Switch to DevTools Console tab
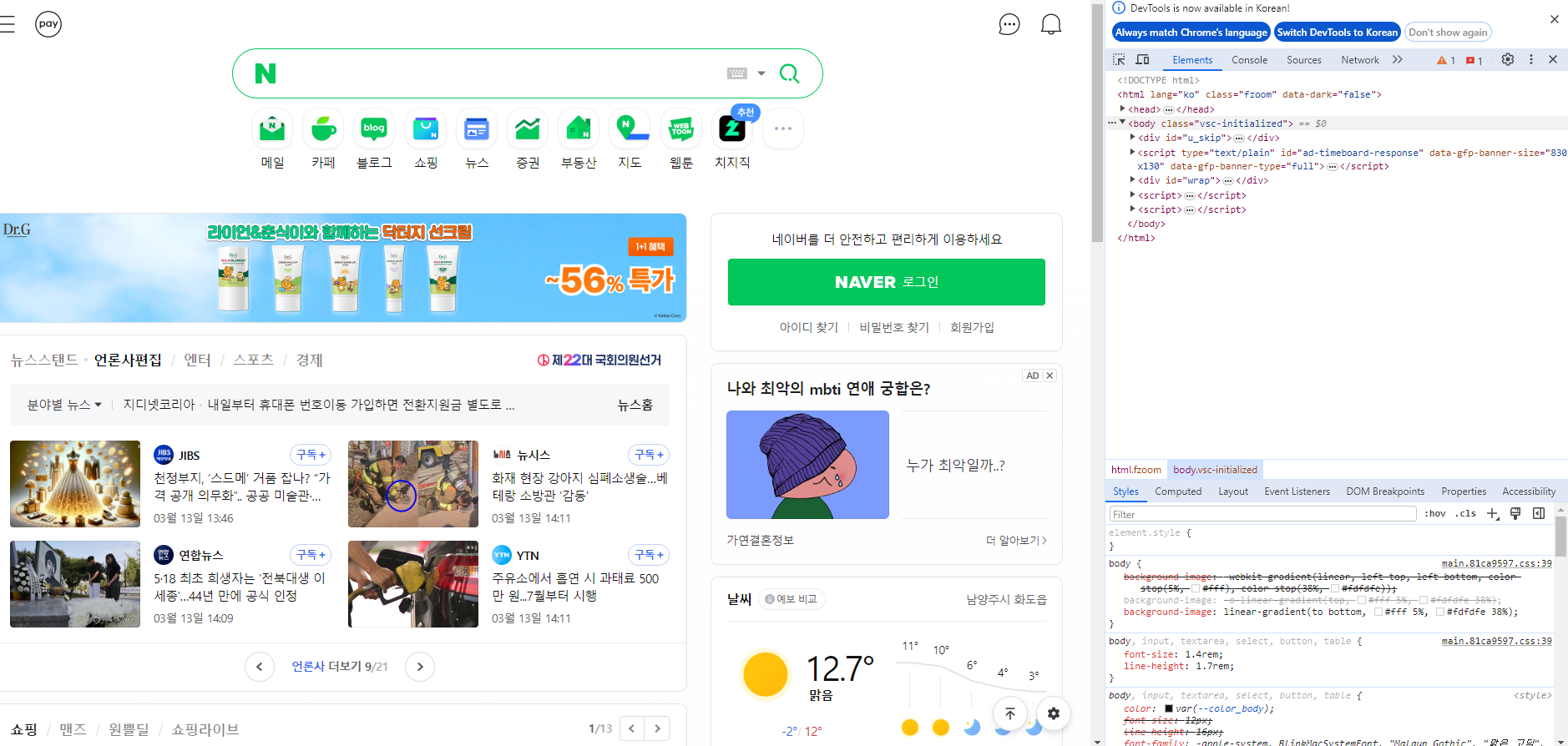The image size is (1568, 746). click(x=1249, y=60)
